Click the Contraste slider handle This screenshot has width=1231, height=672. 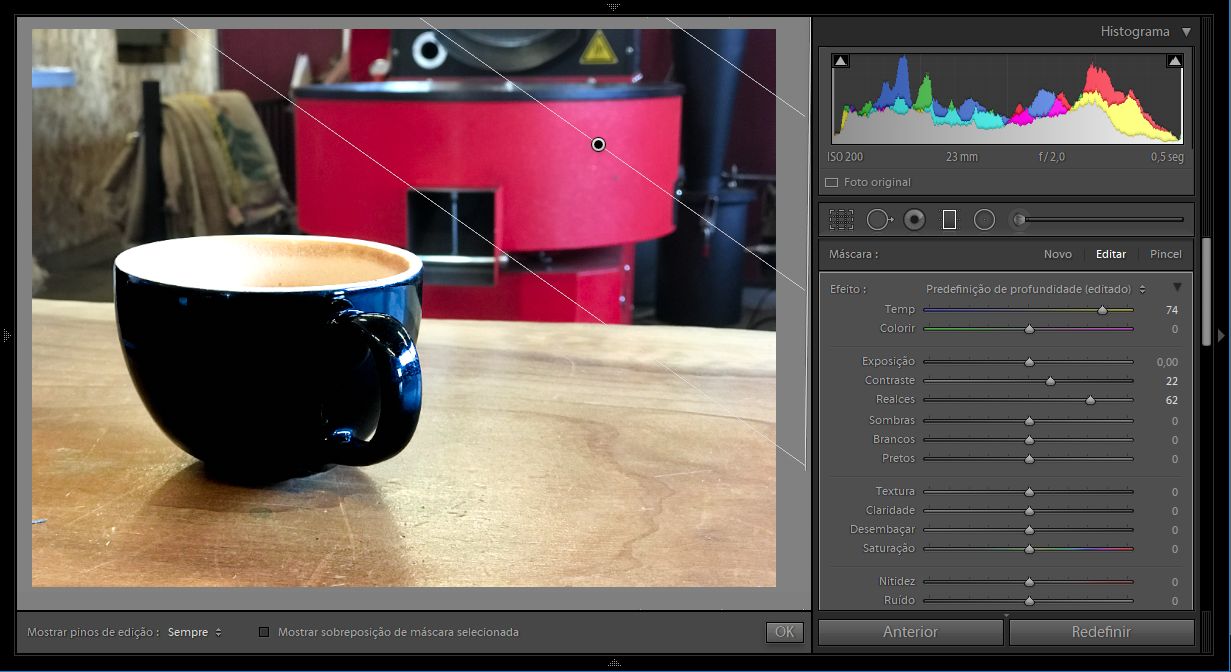[1050, 381]
